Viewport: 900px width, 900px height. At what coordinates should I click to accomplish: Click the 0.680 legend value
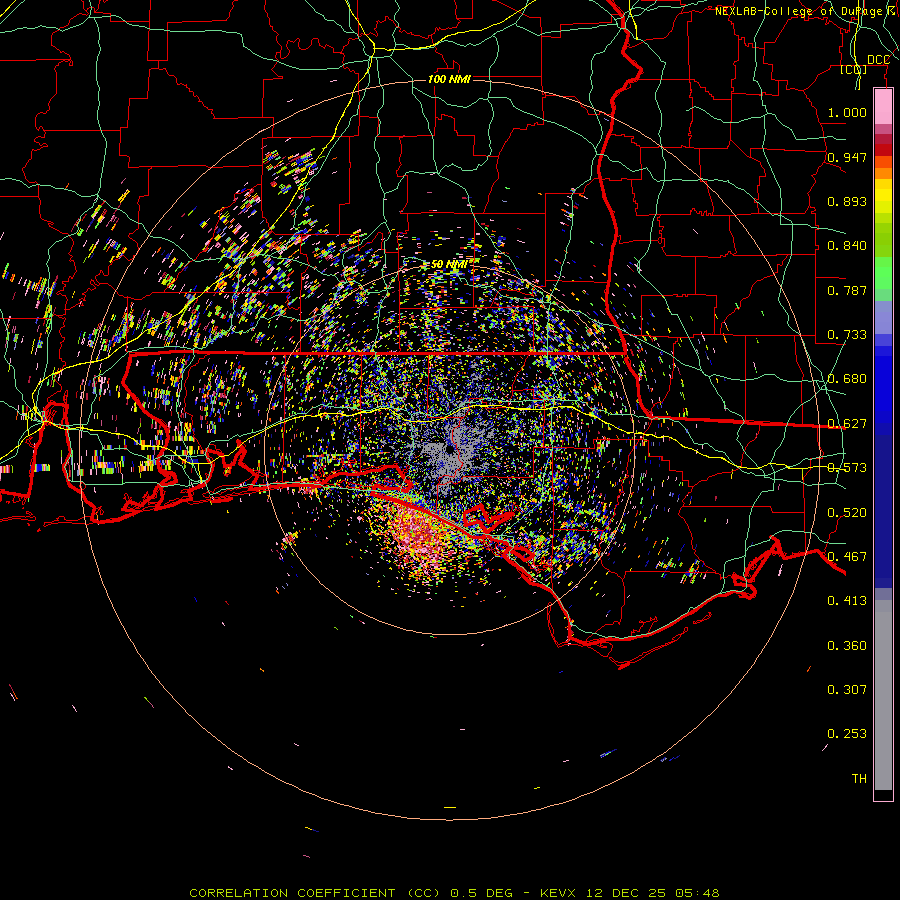click(x=847, y=379)
